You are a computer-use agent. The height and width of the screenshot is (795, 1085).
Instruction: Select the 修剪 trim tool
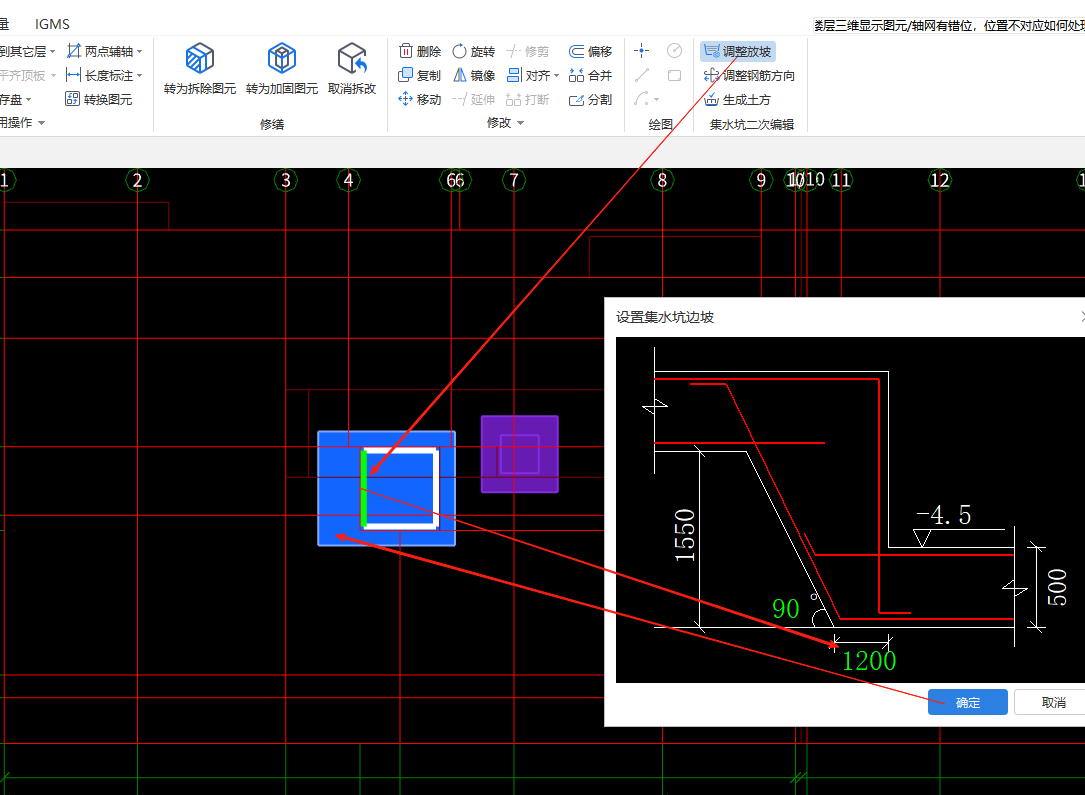pos(527,51)
